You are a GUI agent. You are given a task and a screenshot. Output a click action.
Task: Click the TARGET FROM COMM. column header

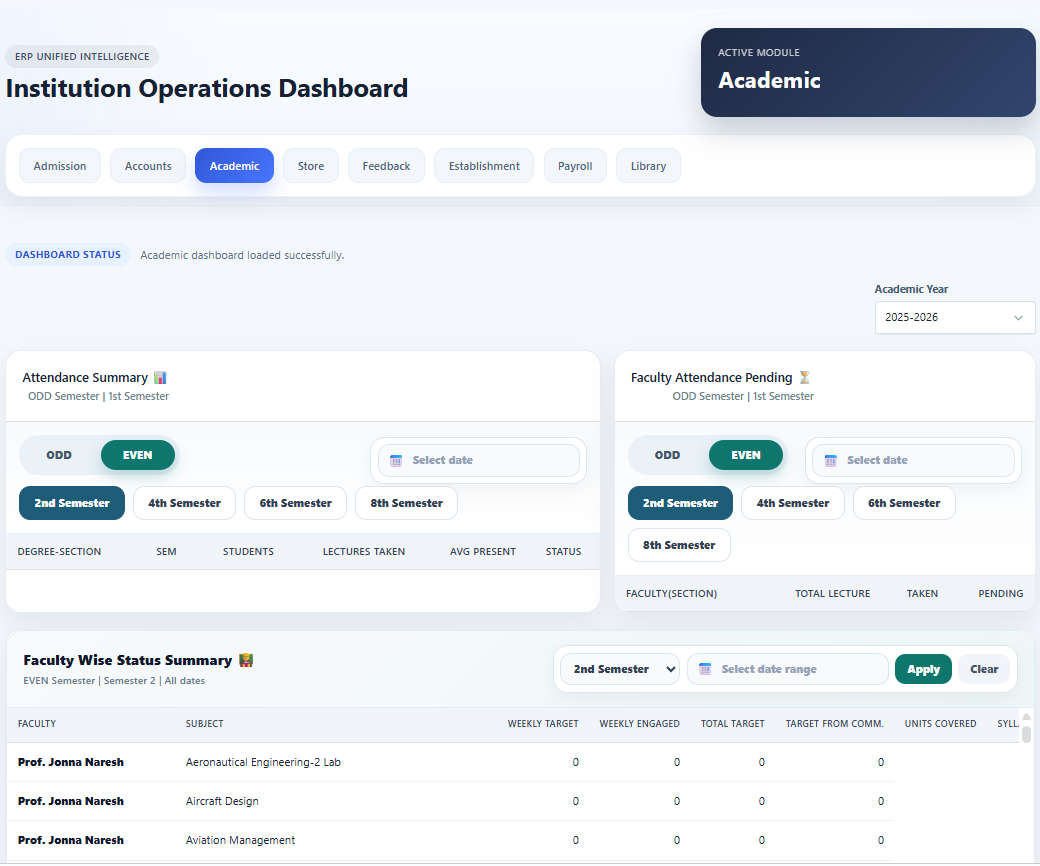834,723
